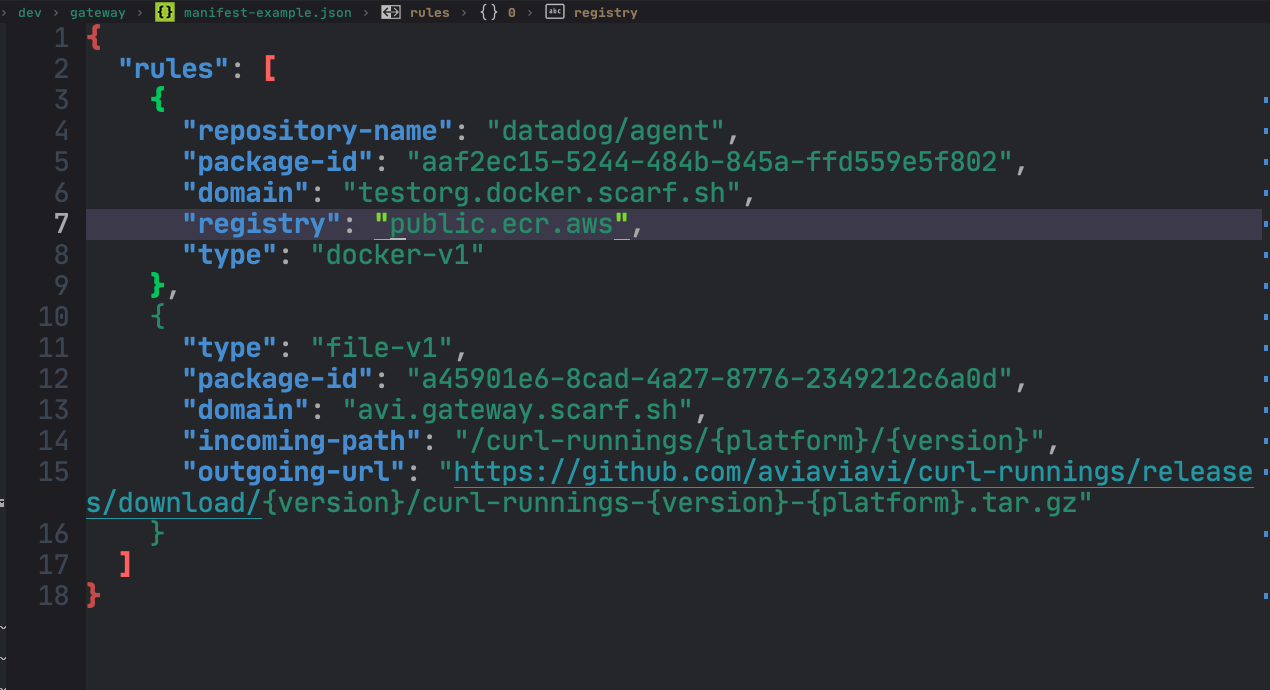Viewport: 1270px width, 690px height.
Task: Click the "docker-v1" type value
Action: 404,255
